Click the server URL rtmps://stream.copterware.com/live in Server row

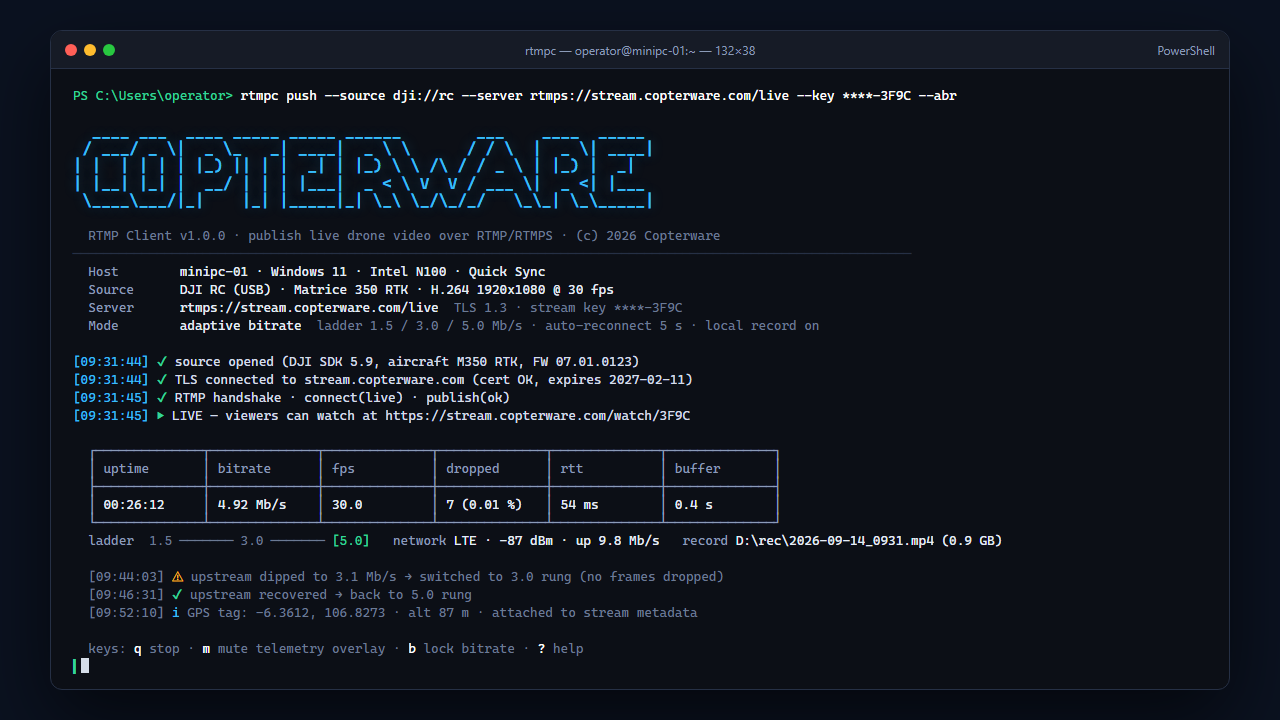(x=309, y=308)
